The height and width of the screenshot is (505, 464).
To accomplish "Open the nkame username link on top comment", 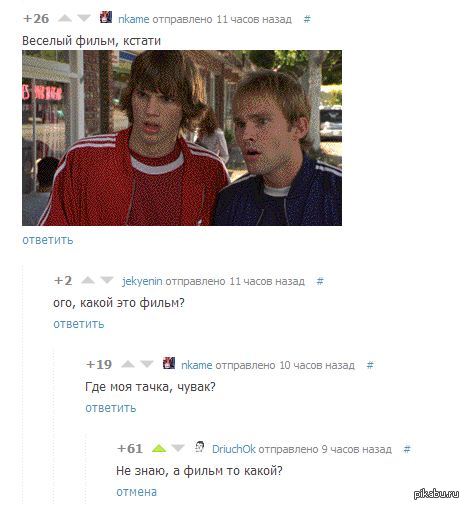I will coord(134,19).
